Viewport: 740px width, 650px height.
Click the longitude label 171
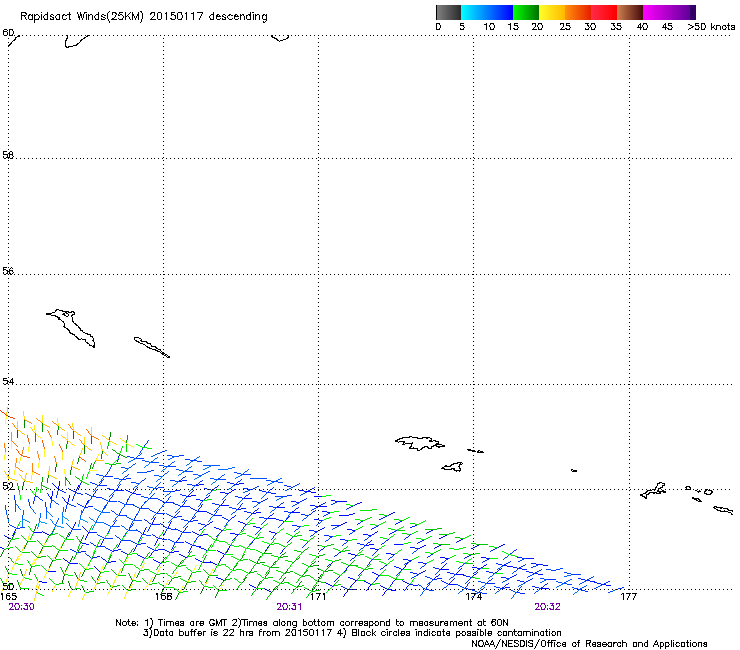[318, 597]
